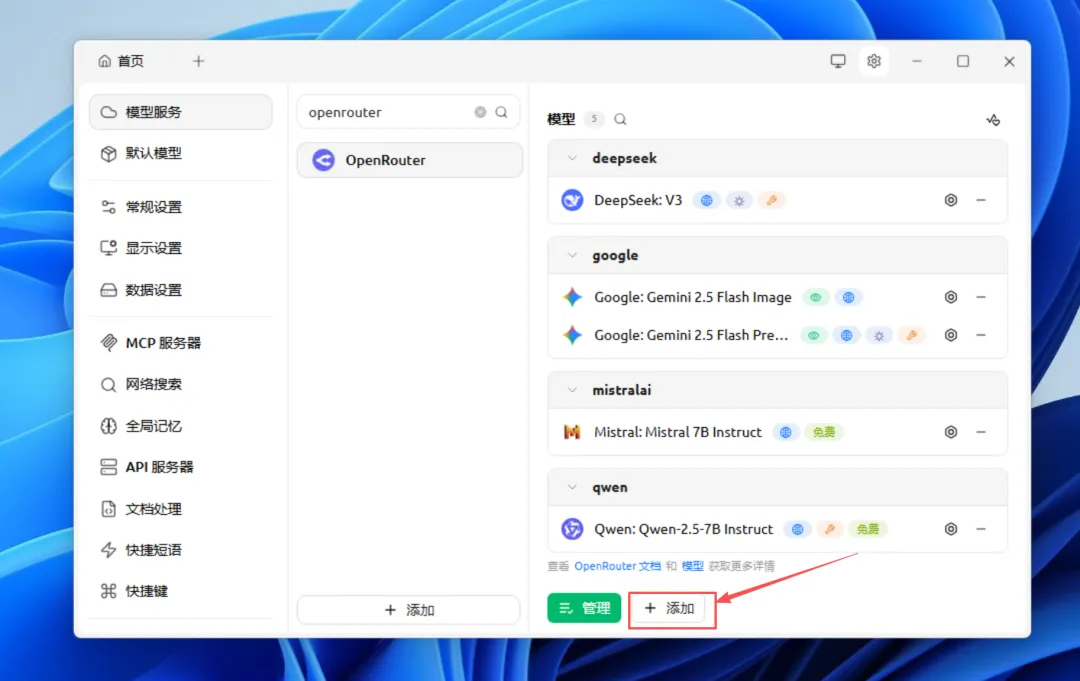Click Gemini 2.5 Flash Pre... reasoning tag
This screenshot has width=1080, height=681.
coord(879,335)
